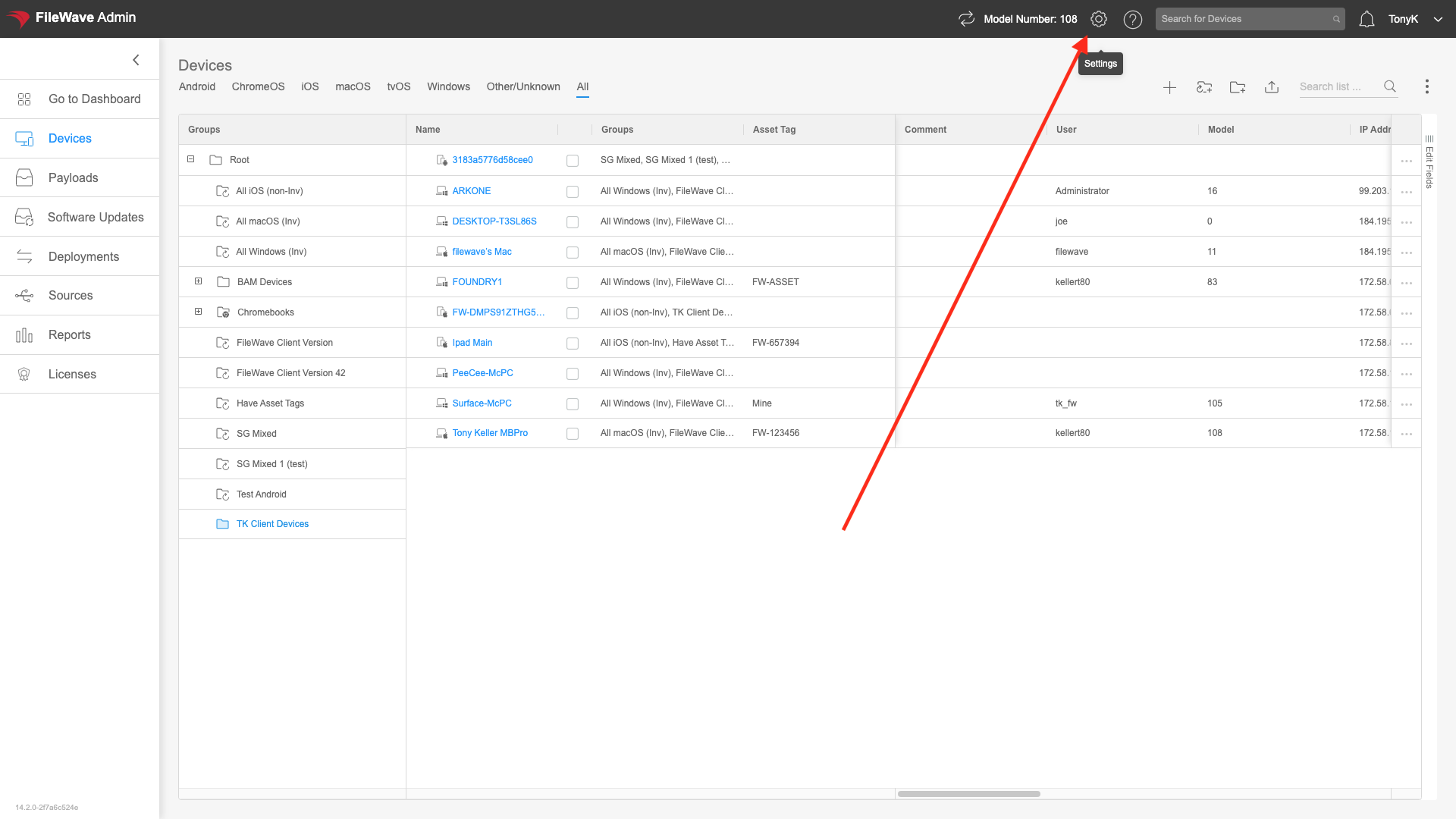The height and width of the screenshot is (819, 1456).
Task: Check the filewave's Mac row checkbox
Action: [x=573, y=253]
